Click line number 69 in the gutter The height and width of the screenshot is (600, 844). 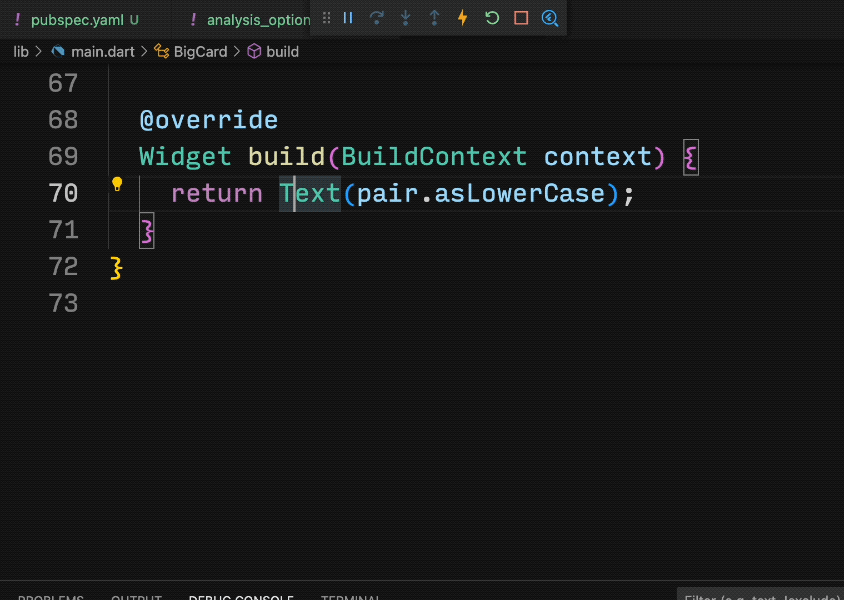click(63, 157)
